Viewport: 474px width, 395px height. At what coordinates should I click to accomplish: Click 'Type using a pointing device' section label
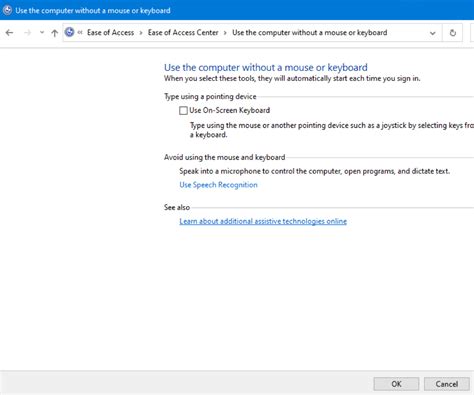click(210, 97)
